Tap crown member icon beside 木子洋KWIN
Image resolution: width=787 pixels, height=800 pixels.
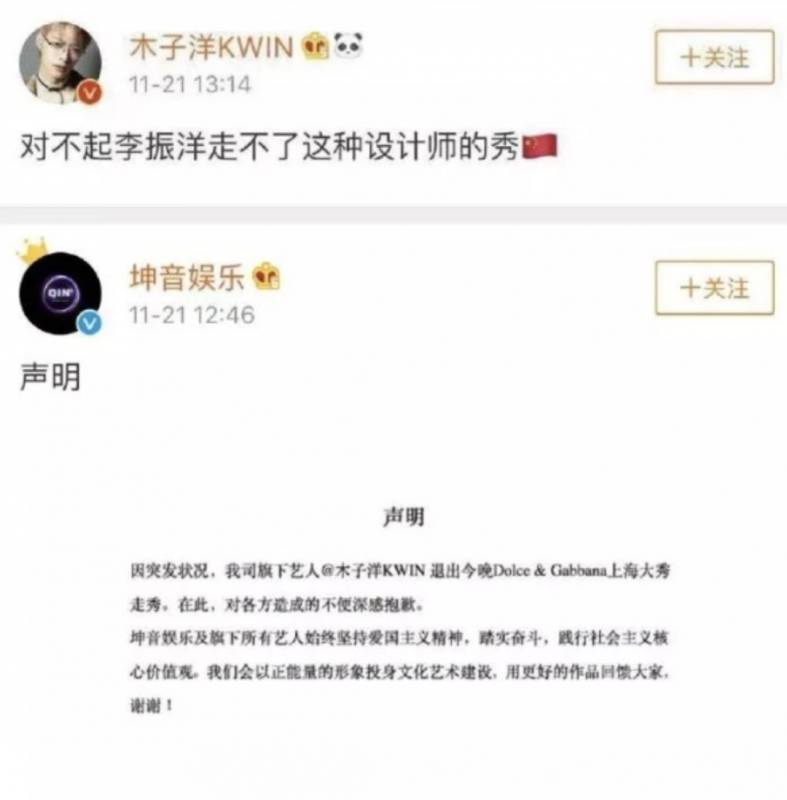(x=316, y=46)
